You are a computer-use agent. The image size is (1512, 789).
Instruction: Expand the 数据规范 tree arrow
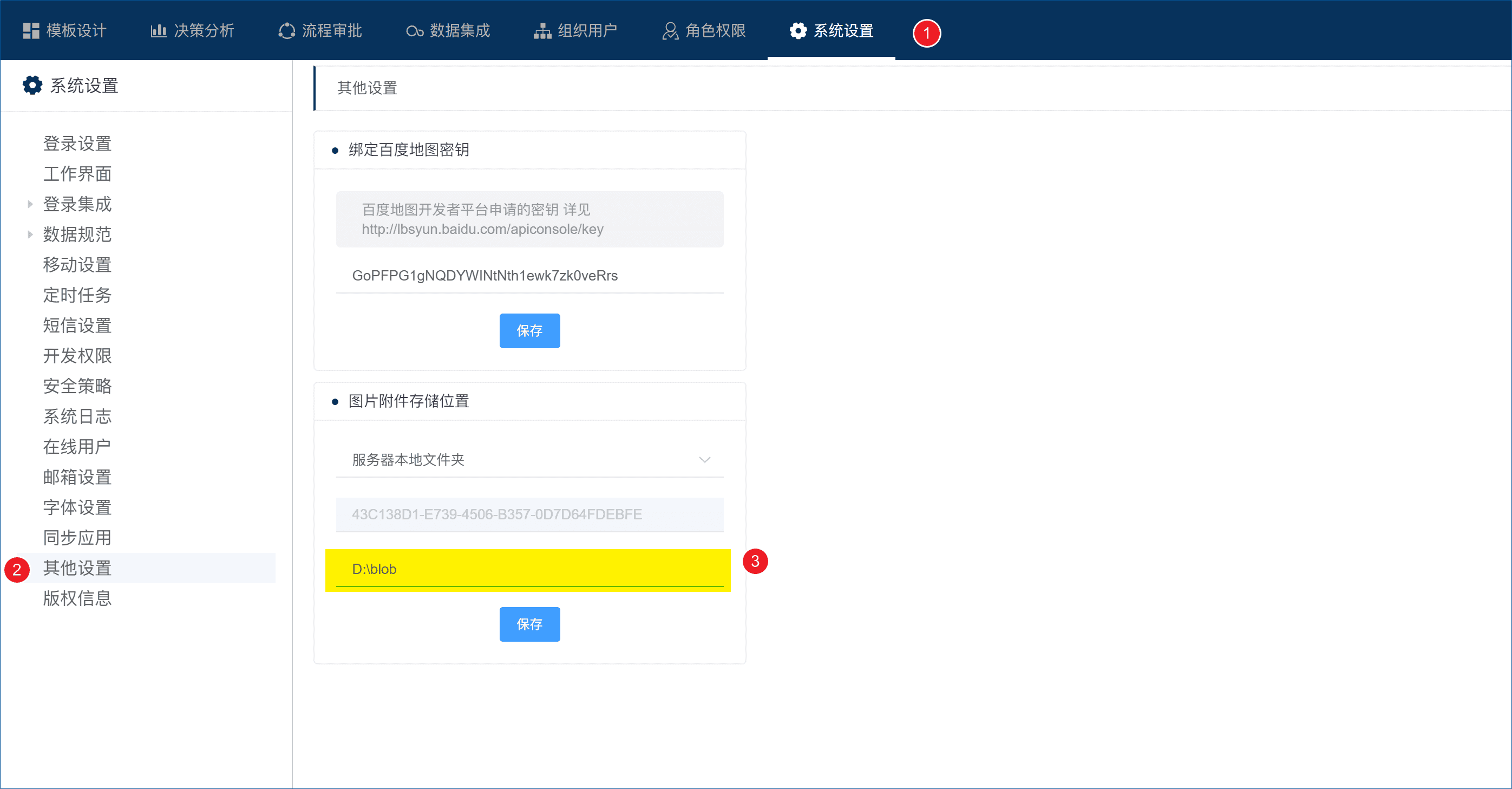coord(30,234)
